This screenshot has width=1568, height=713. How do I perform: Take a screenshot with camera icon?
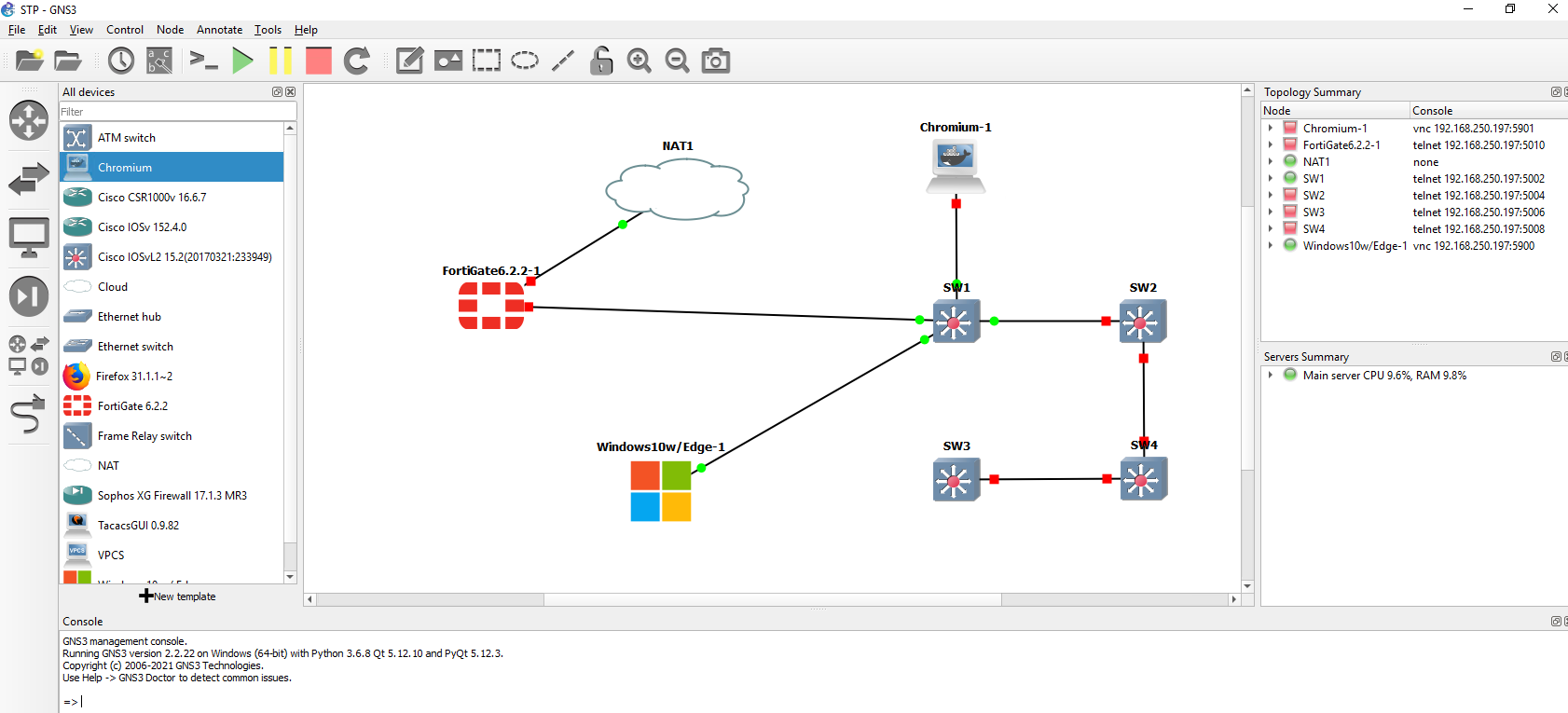pos(716,61)
